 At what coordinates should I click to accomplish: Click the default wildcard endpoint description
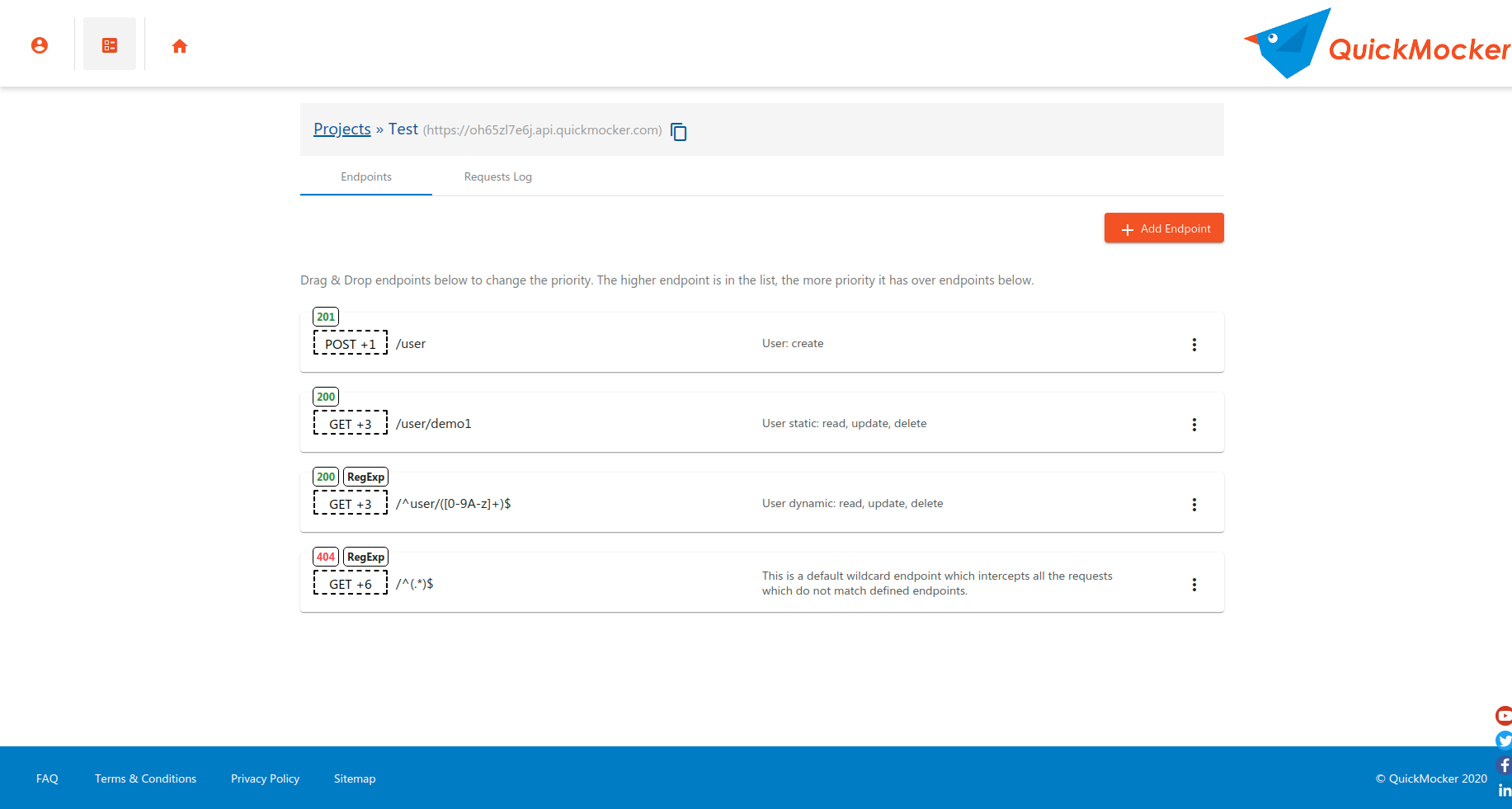937,583
